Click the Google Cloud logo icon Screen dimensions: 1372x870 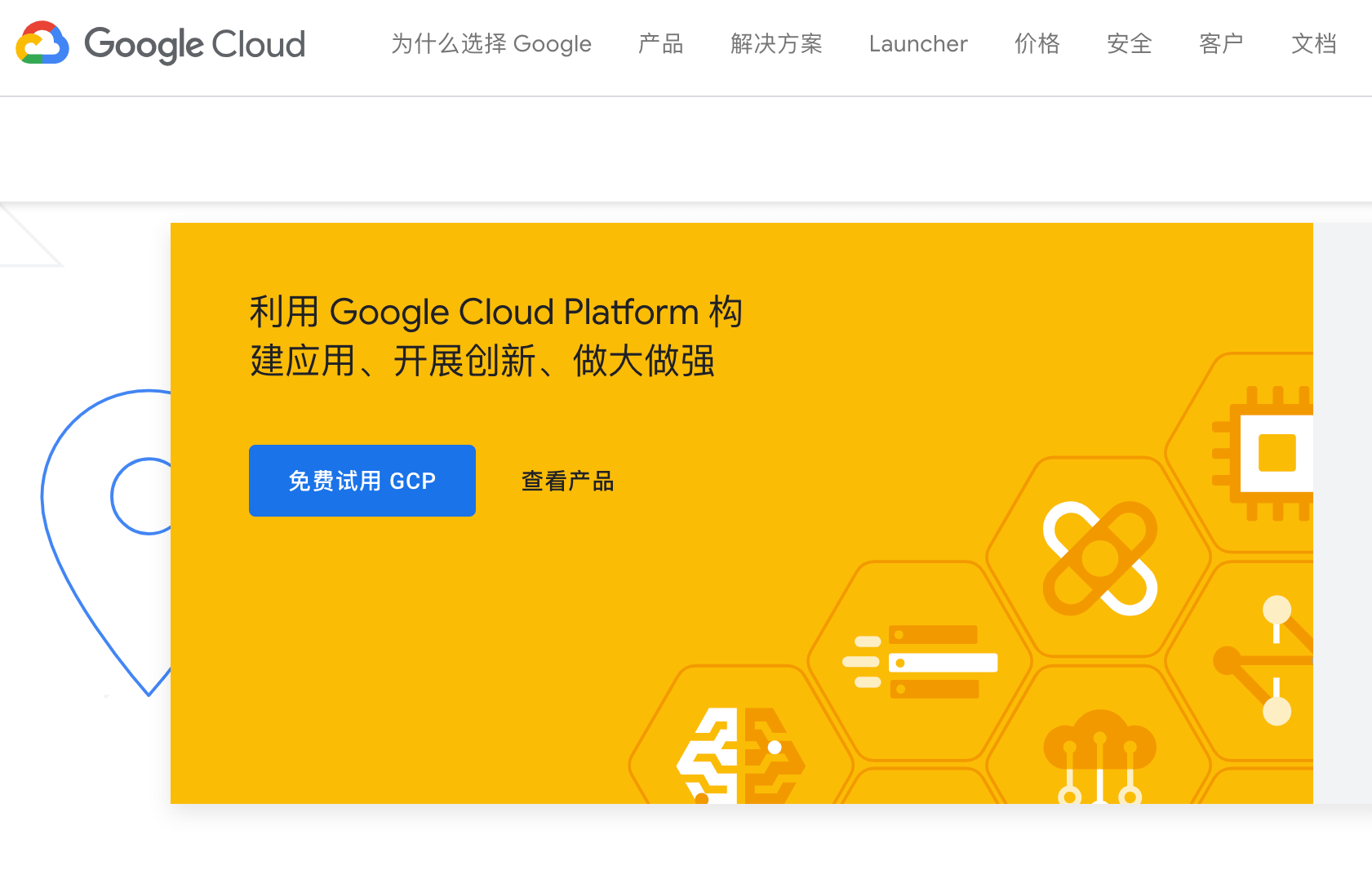42,43
